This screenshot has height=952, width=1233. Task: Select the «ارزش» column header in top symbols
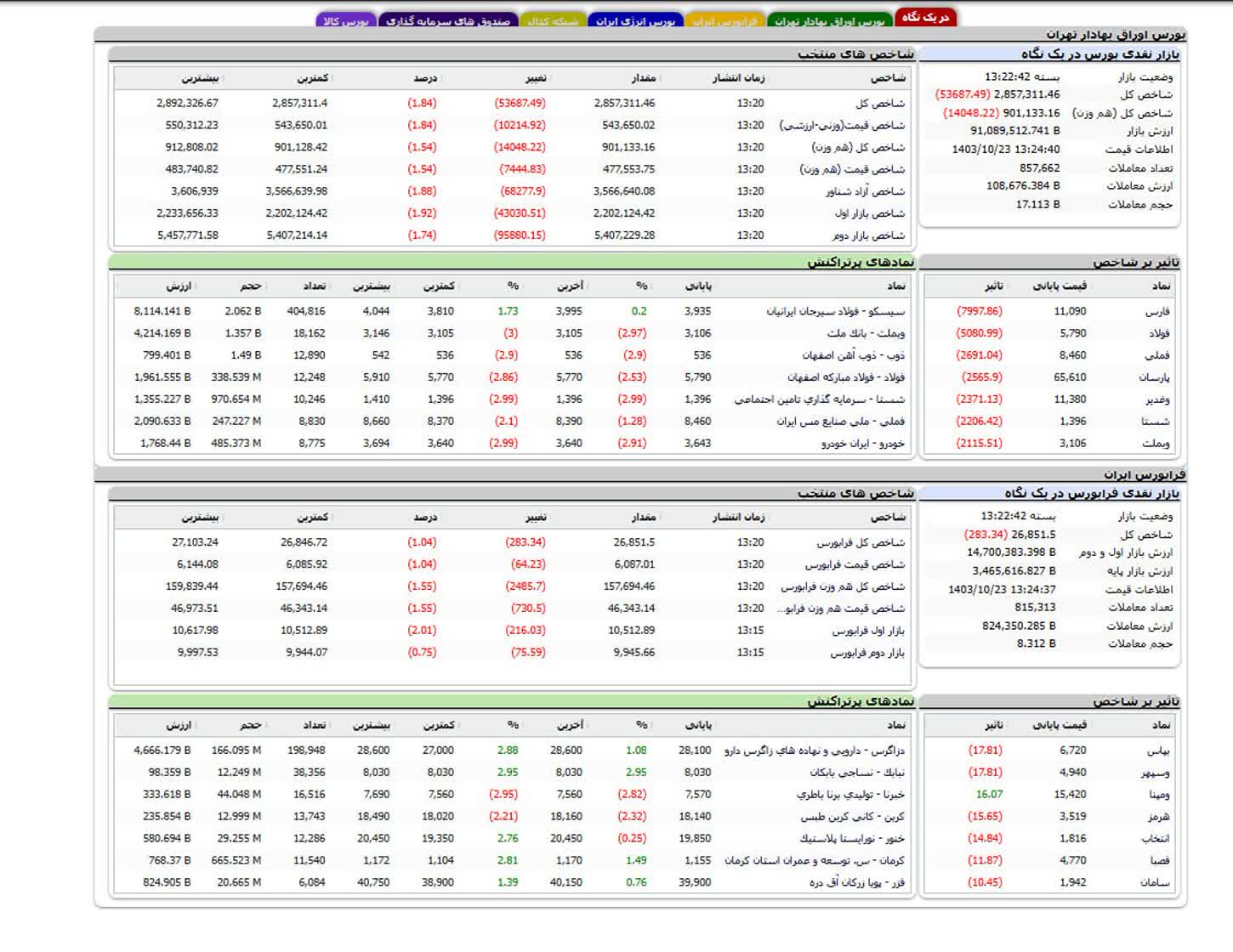click(179, 286)
